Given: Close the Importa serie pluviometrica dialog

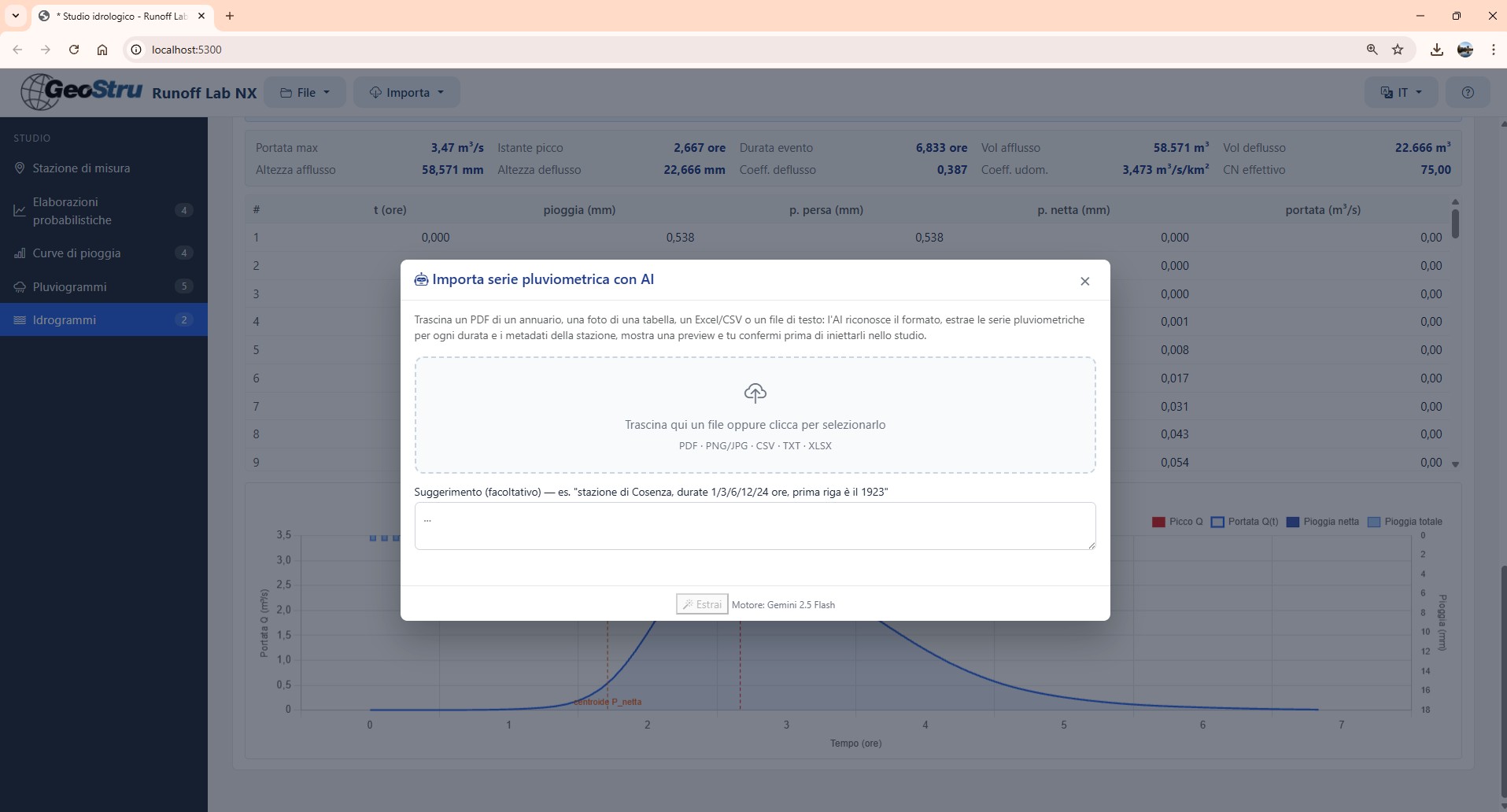Looking at the screenshot, I should [1084, 281].
